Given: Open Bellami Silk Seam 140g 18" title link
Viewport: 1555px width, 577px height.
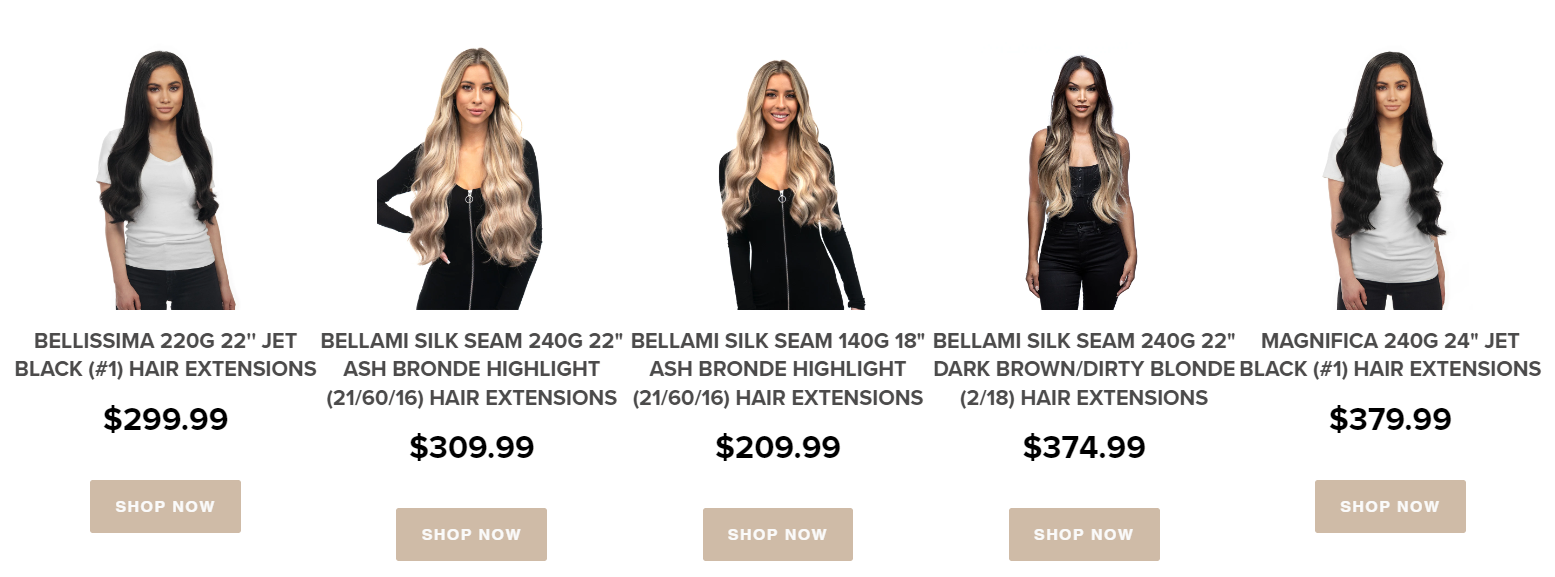Looking at the screenshot, I should click(x=778, y=369).
